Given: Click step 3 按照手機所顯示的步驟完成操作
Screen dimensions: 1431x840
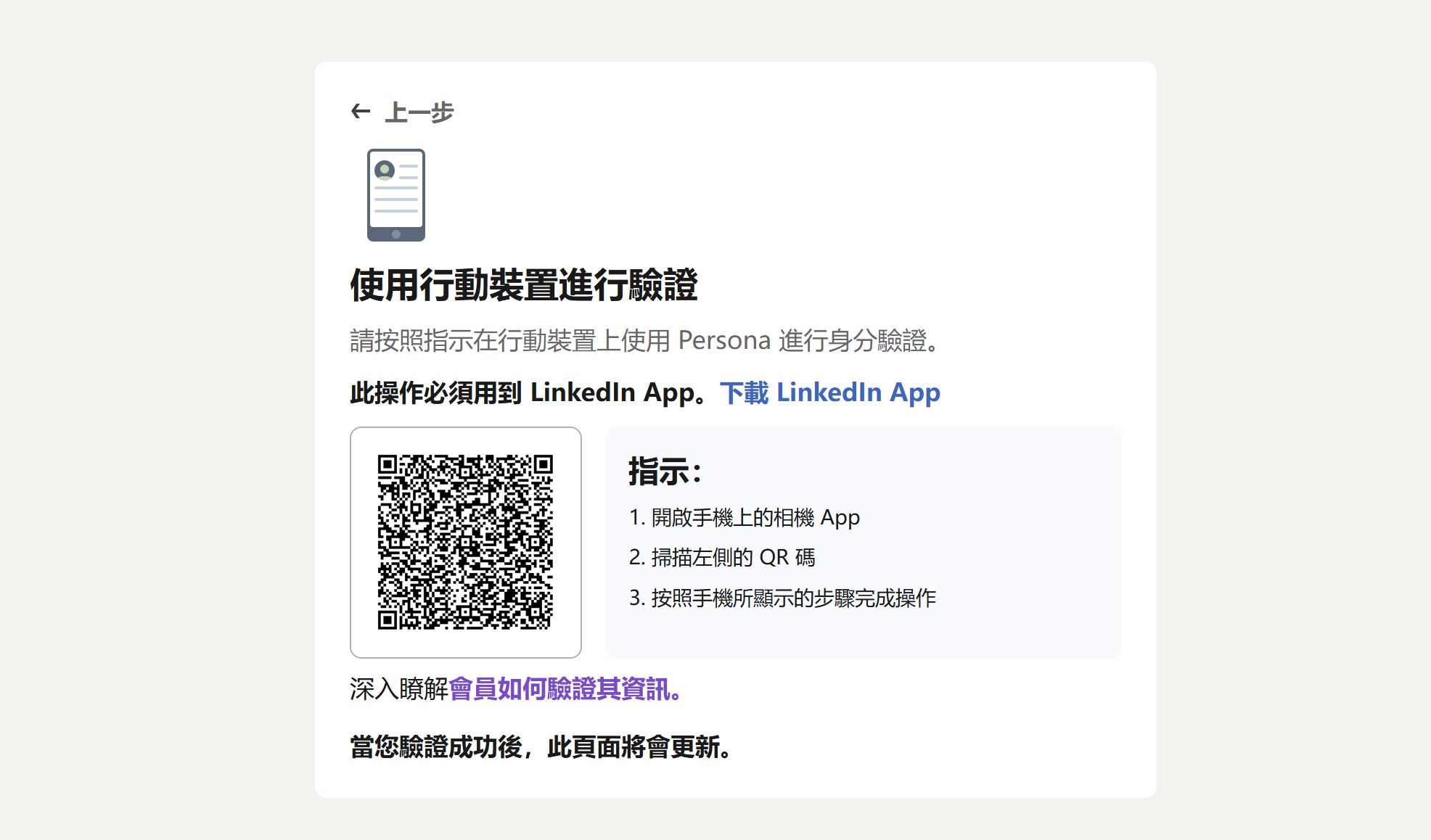Looking at the screenshot, I should pyautogui.click(x=782, y=598).
